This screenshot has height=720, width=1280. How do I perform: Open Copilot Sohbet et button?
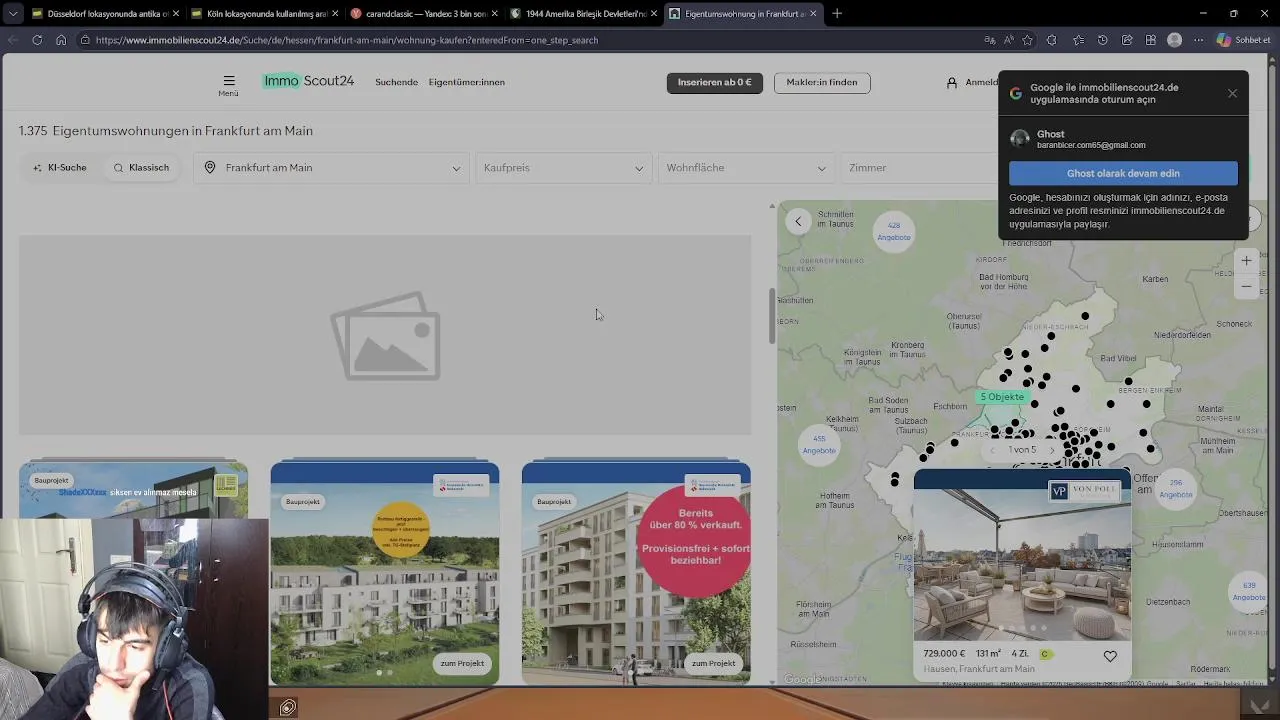[1243, 40]
